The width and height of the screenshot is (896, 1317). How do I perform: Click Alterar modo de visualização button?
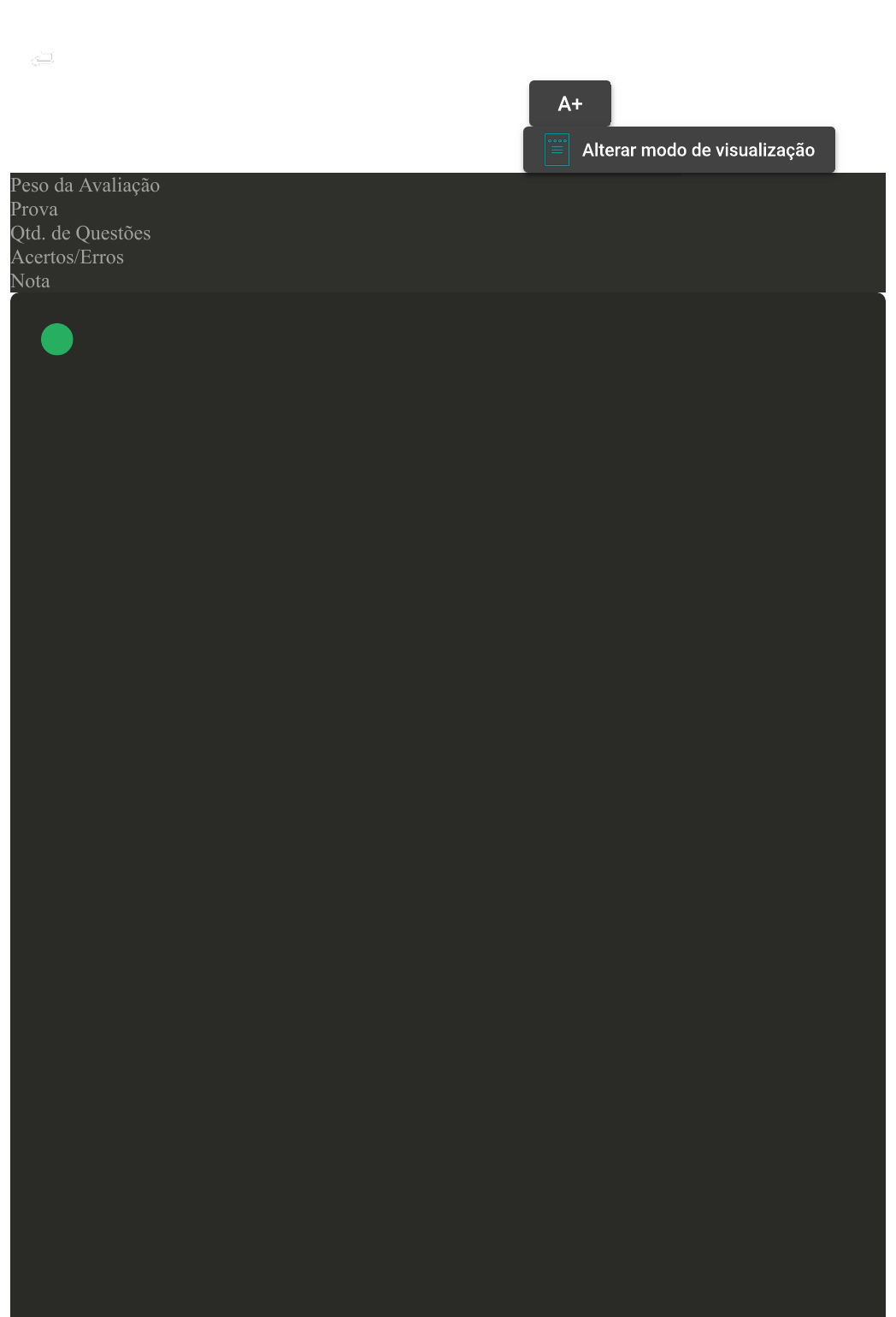pos(679,150)
